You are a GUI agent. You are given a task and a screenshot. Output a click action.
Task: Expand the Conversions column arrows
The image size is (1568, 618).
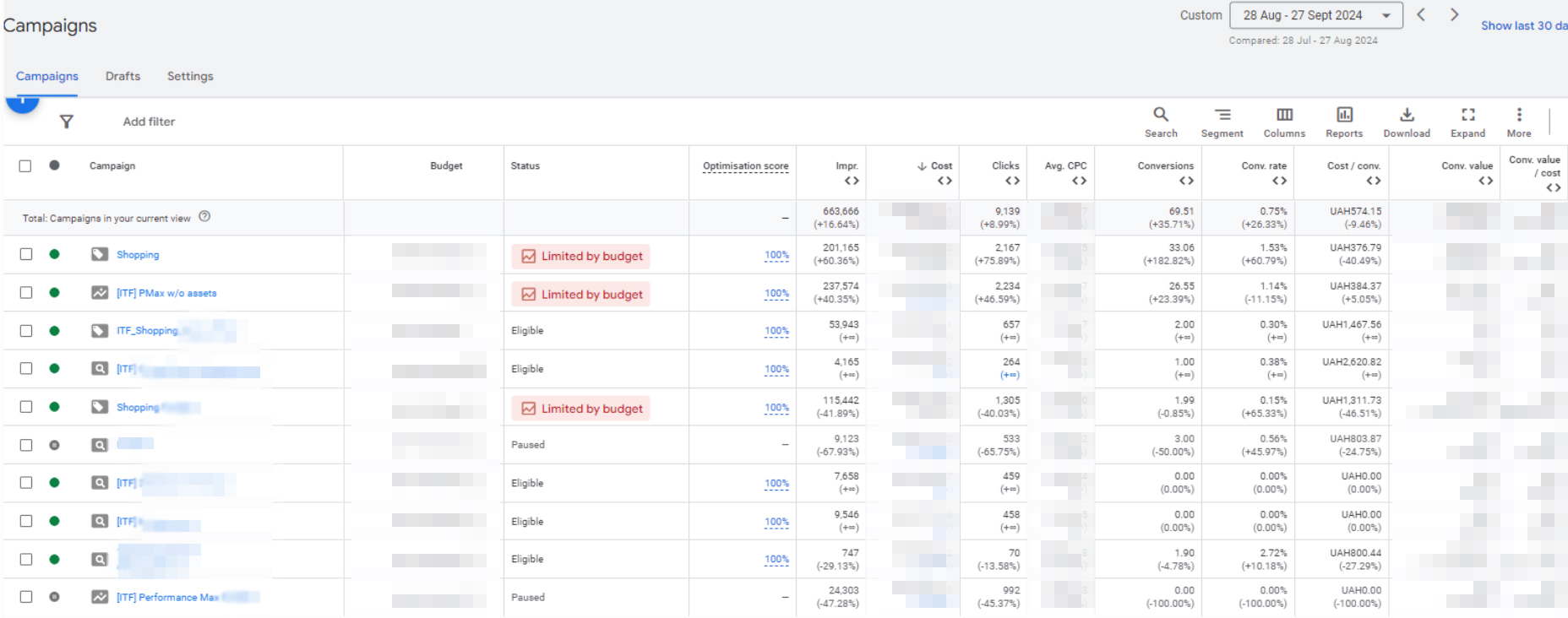click(1186, 181)
